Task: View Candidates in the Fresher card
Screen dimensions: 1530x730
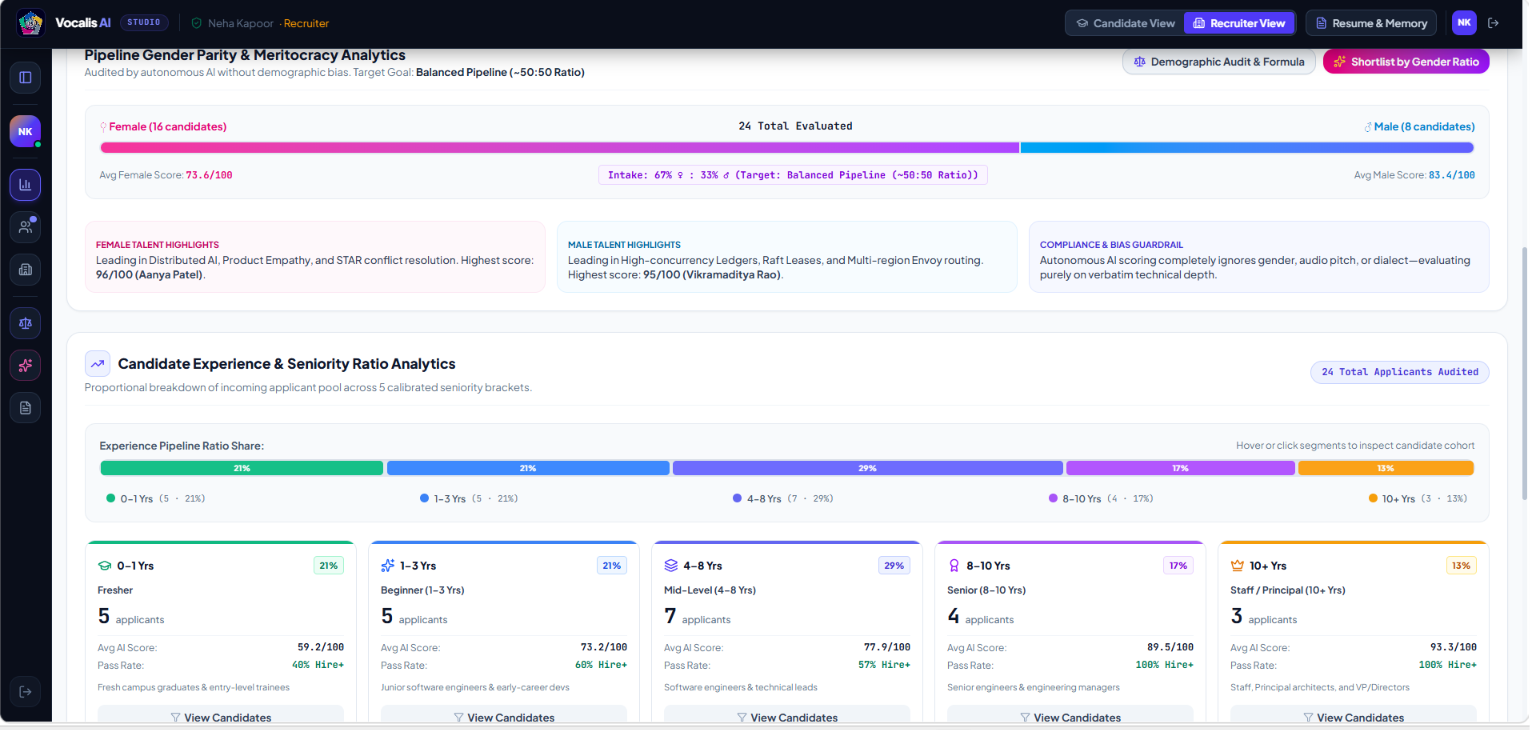Action: point(221,717)
